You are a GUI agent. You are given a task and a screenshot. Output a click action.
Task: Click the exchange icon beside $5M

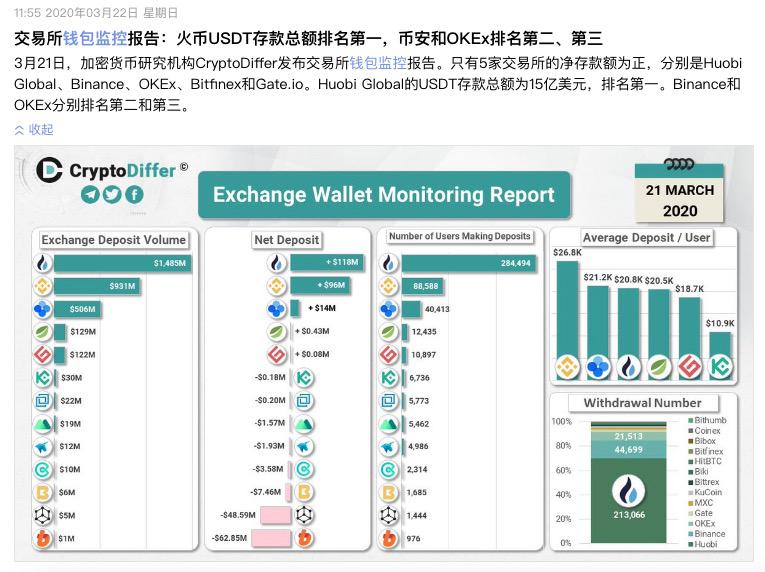click(x=43, y=515)
